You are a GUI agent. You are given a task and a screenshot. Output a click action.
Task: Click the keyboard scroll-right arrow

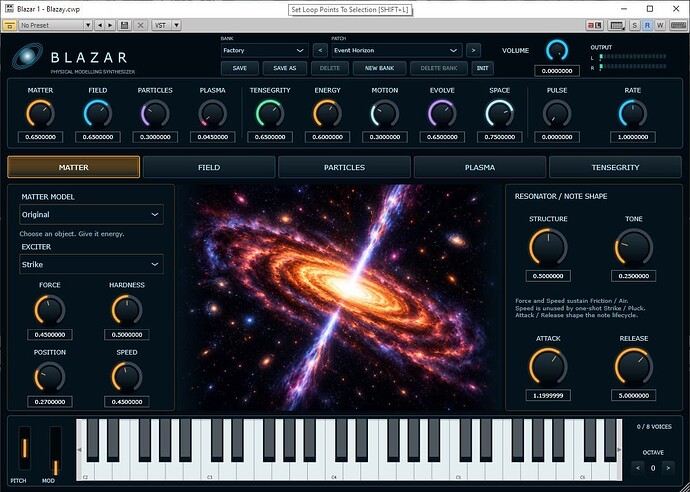(x=619, y=450)
